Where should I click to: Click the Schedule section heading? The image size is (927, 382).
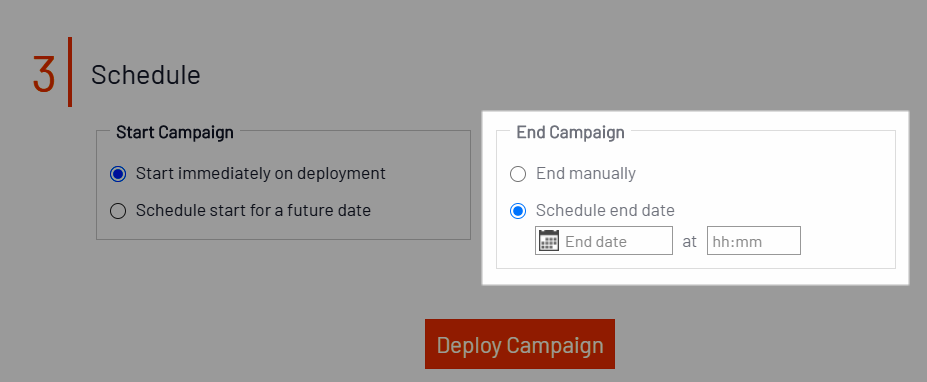click(x=145, y=75)
